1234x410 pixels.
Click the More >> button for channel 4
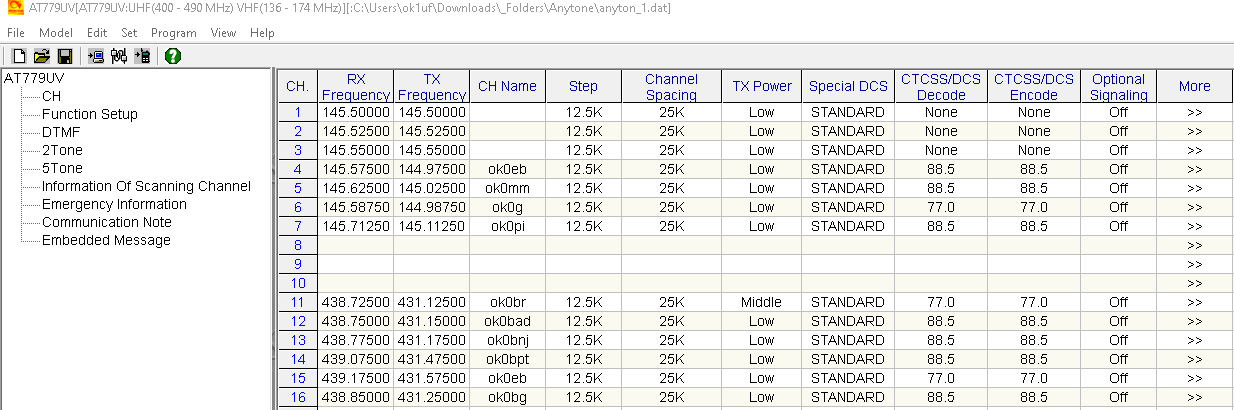pyautogui.click(x=1194, y=169)
